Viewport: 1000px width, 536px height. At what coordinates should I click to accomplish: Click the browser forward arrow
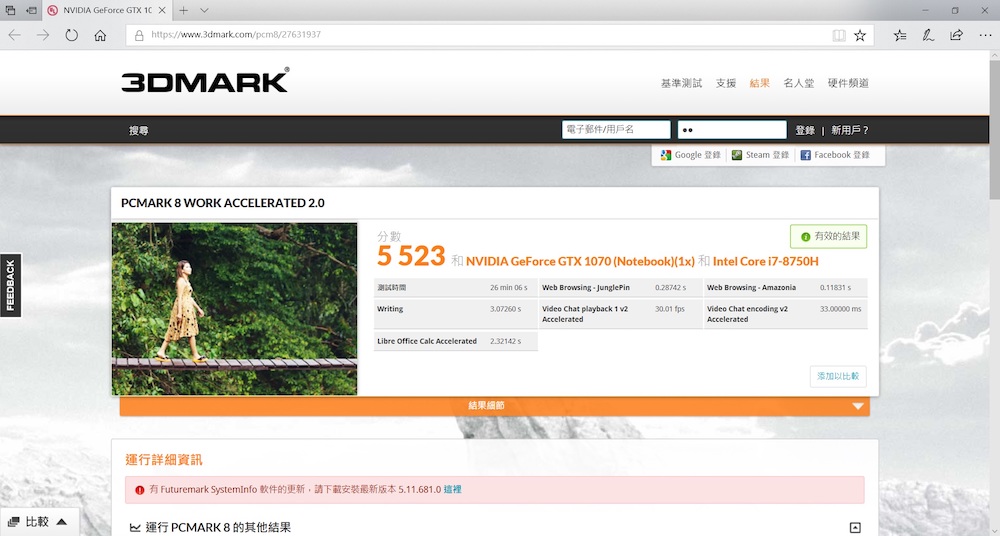(x=43, y=35)
